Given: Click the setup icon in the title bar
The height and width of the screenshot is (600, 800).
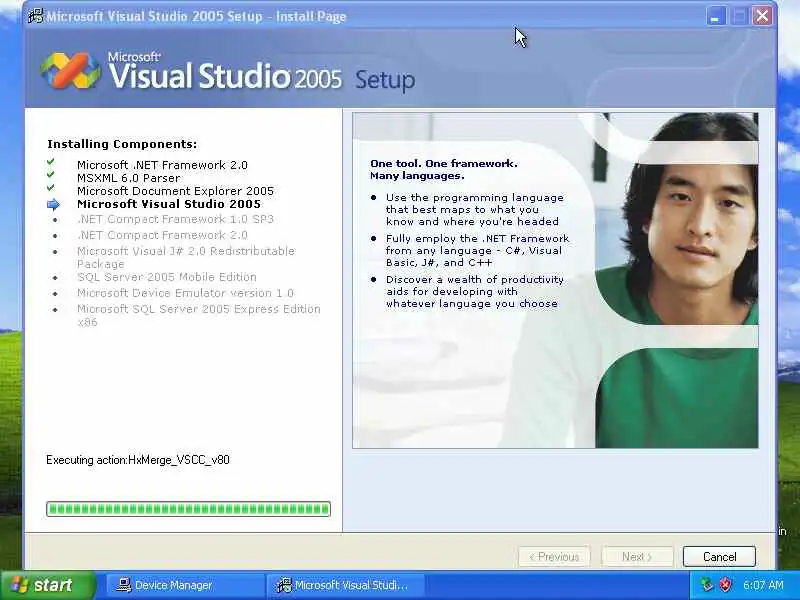Looking at the screenshot, I should pyautogui.click(x=36, y=16).
